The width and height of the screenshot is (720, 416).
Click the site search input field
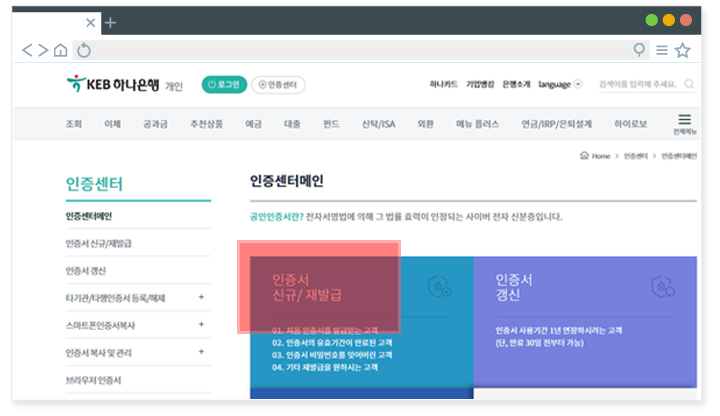click(638, 84)
